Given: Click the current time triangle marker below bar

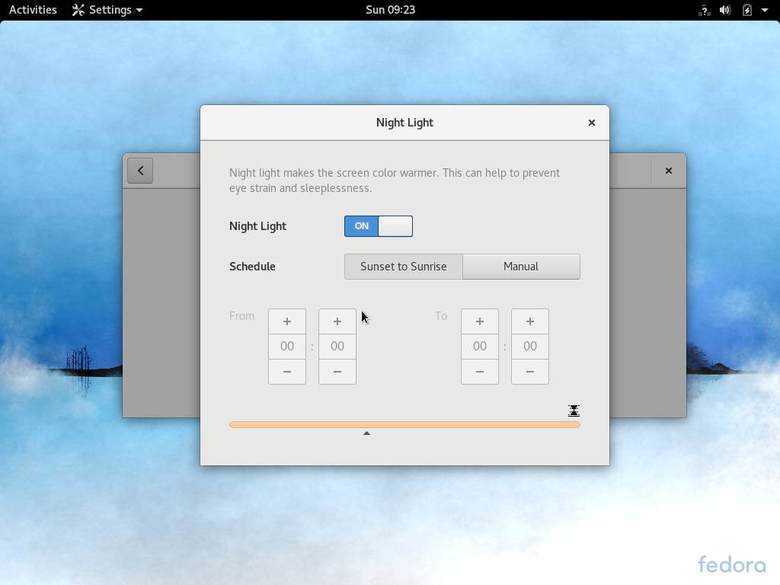Looking at the screenshot, I should tap(367, 433).
